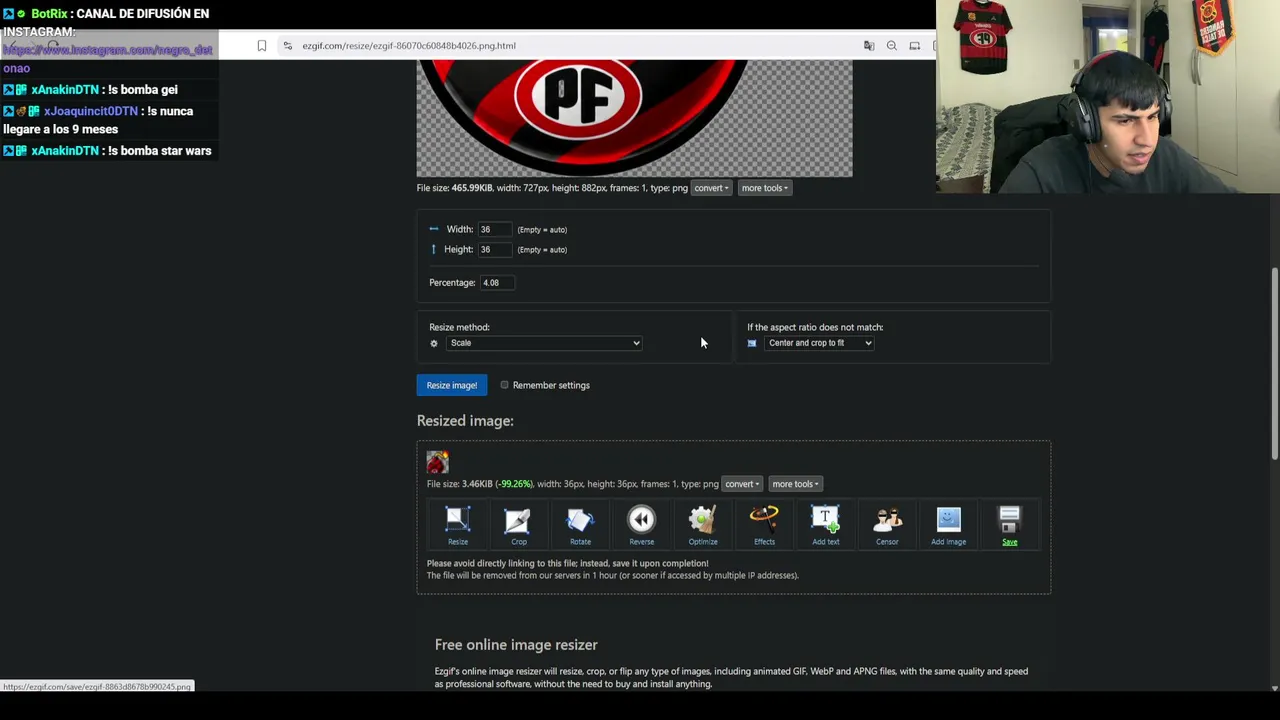Click the browser address bar URL

409,45
